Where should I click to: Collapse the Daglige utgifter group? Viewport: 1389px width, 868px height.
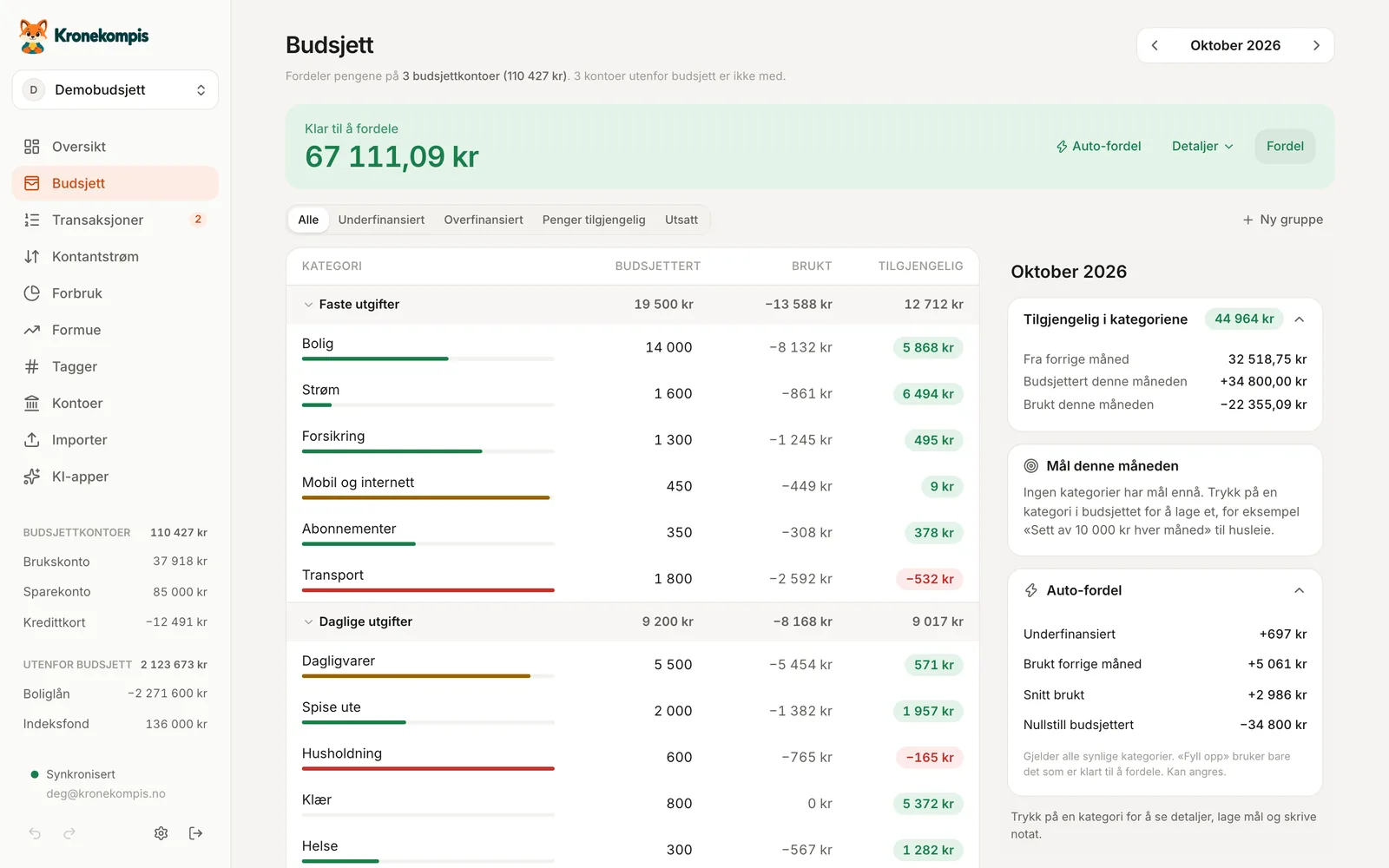308,621
